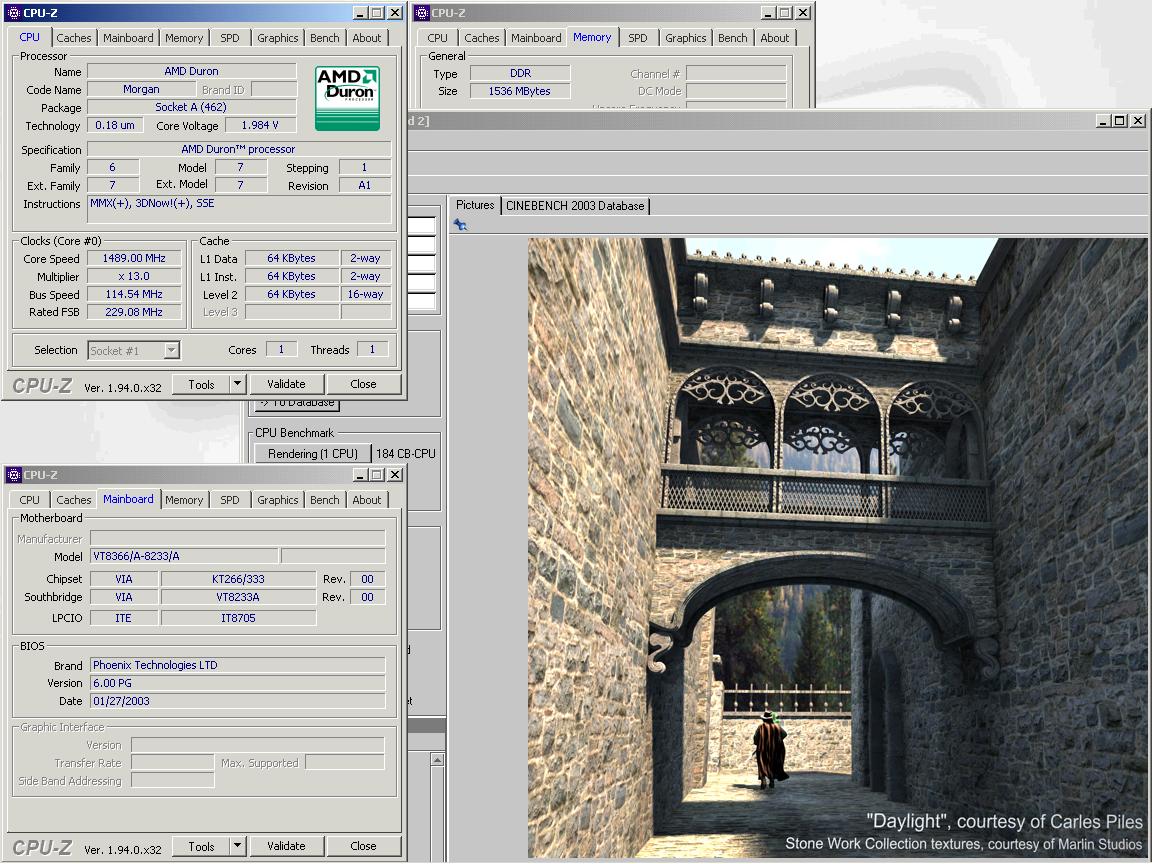Open Caches tab in top-left CPU-Z window
This screenshot has width=1152, height=864.
(x=73, y=38)
